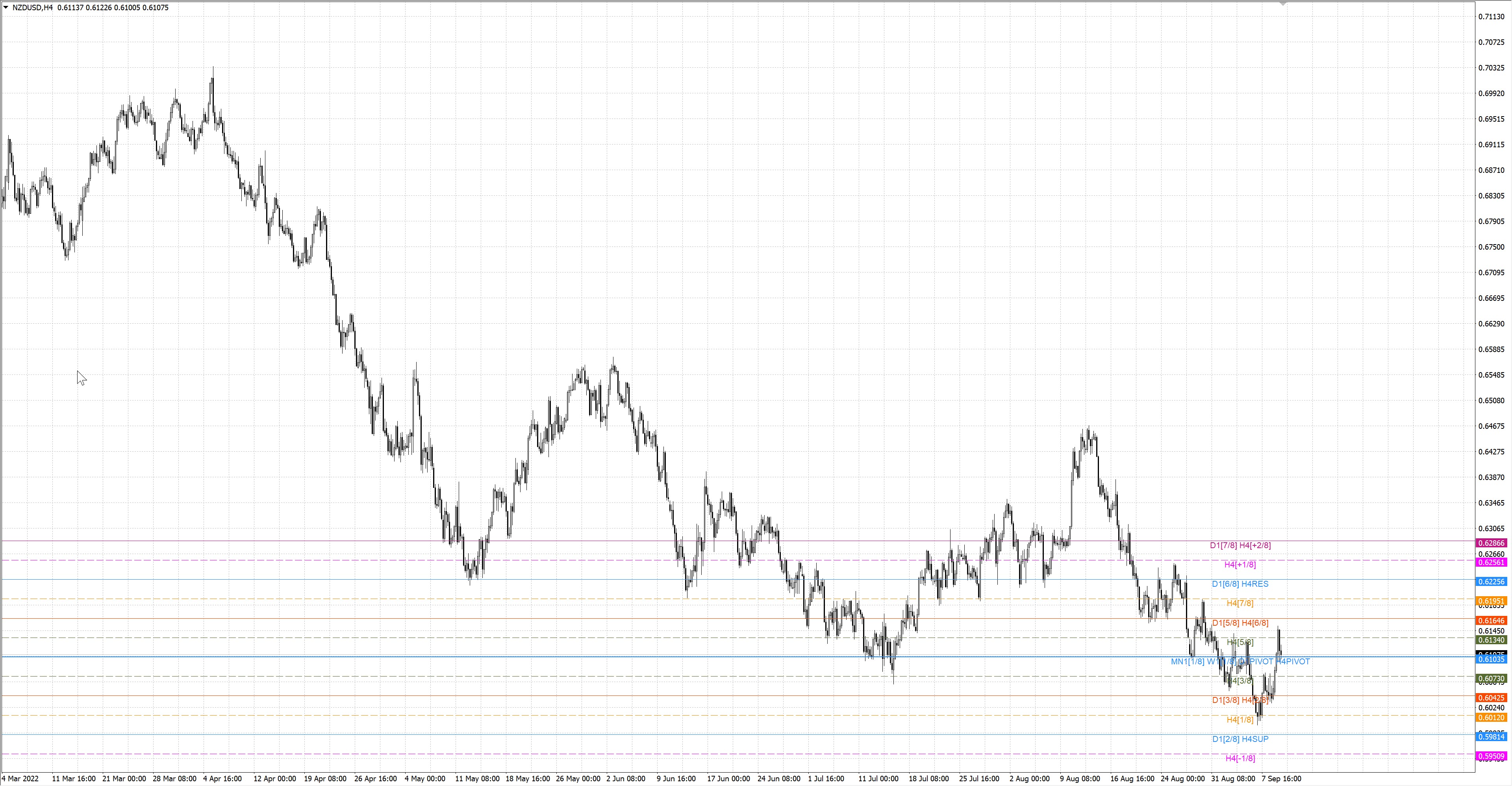Select the H4[3/8] level label
1512x786 pixels.
click(x=1240, y=681)
